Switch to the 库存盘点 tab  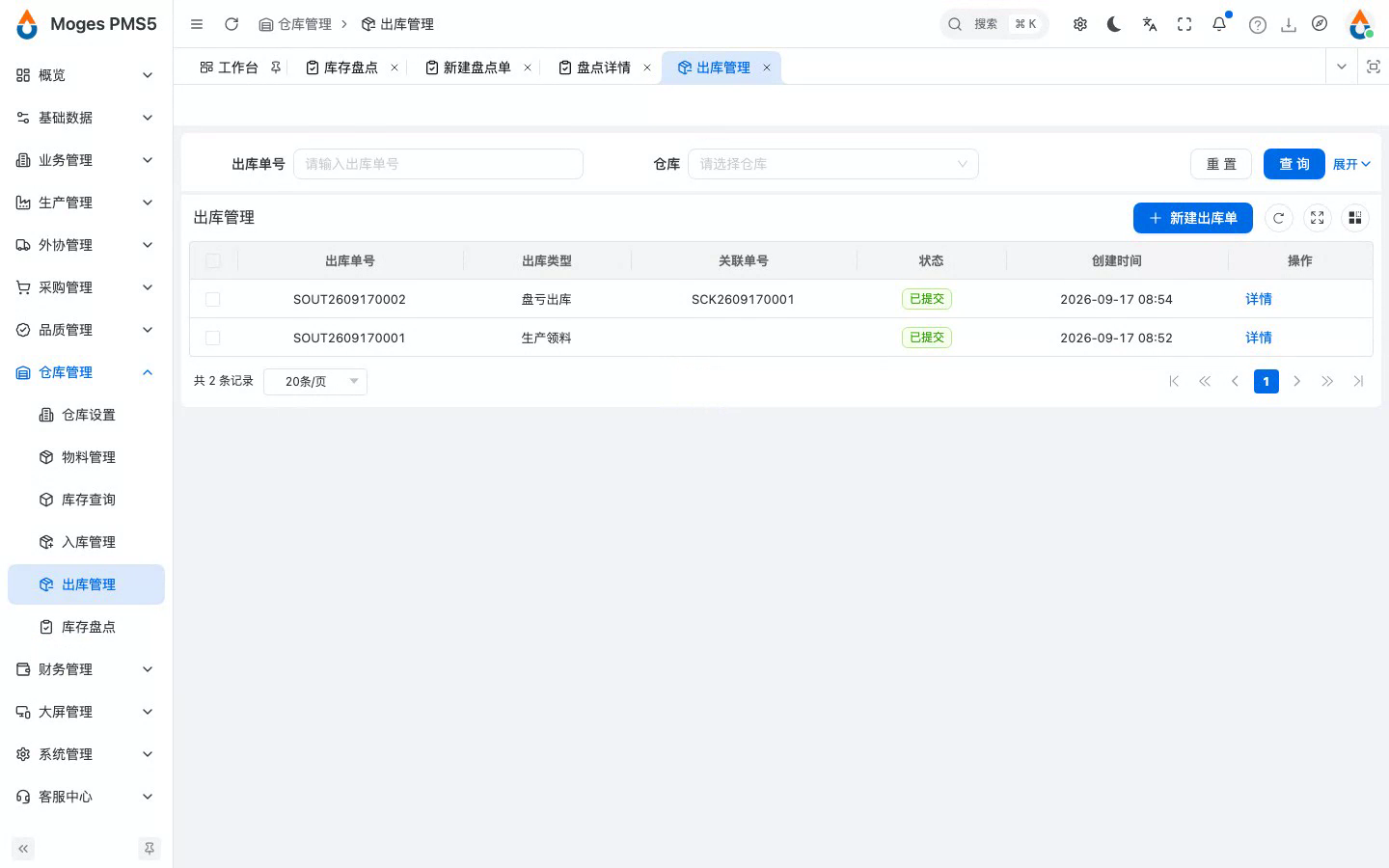350,68
